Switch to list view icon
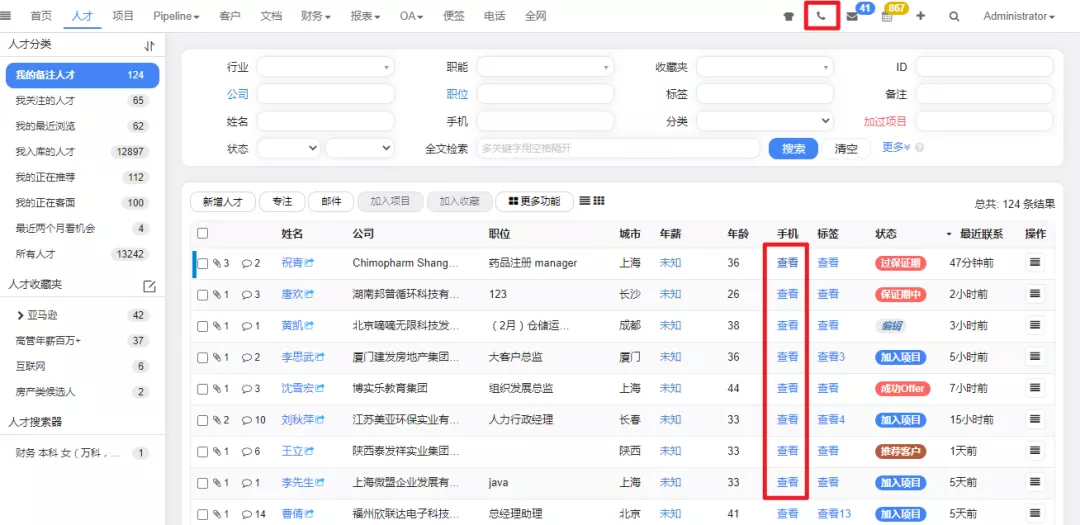 pyautogui.click(x=585, y=200)
